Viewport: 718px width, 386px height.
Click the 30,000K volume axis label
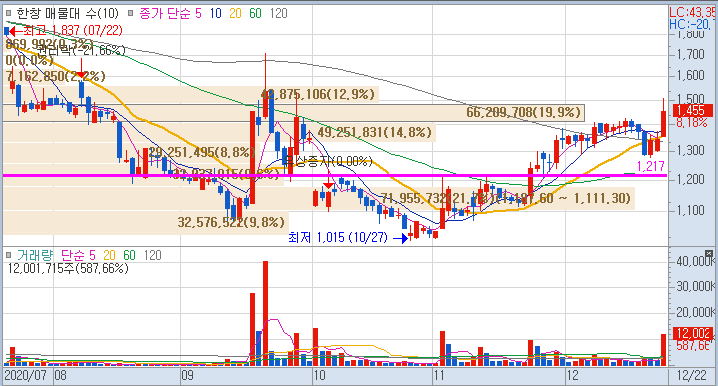695,287
